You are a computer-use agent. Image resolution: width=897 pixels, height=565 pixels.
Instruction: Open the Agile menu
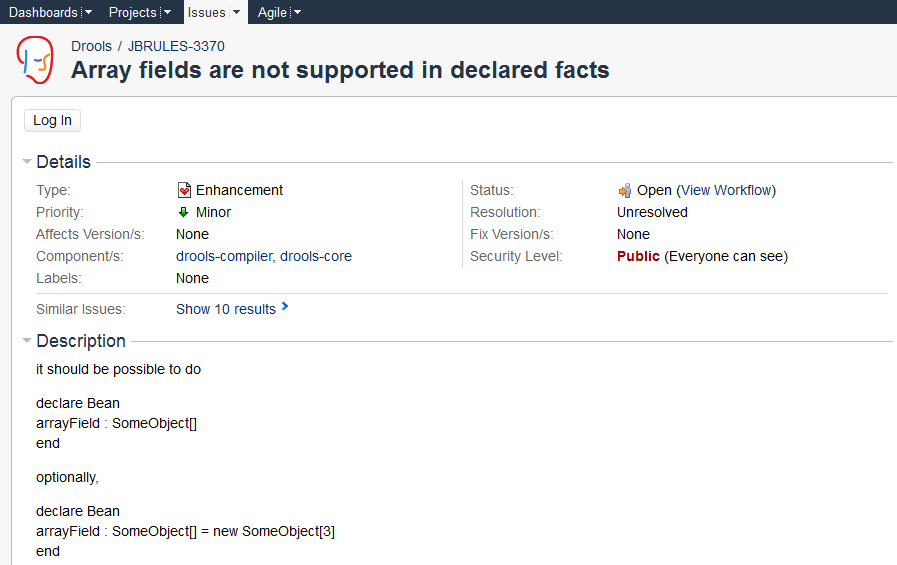(272, 12)
